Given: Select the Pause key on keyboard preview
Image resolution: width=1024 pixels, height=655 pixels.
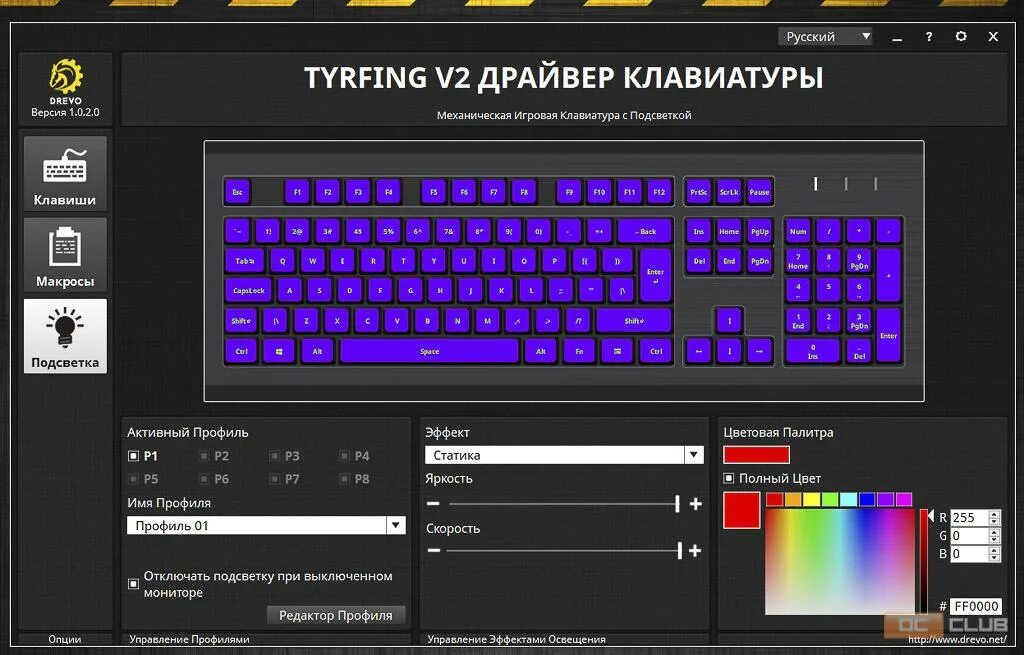Looking at the screenshot, I should coord(759,192).
